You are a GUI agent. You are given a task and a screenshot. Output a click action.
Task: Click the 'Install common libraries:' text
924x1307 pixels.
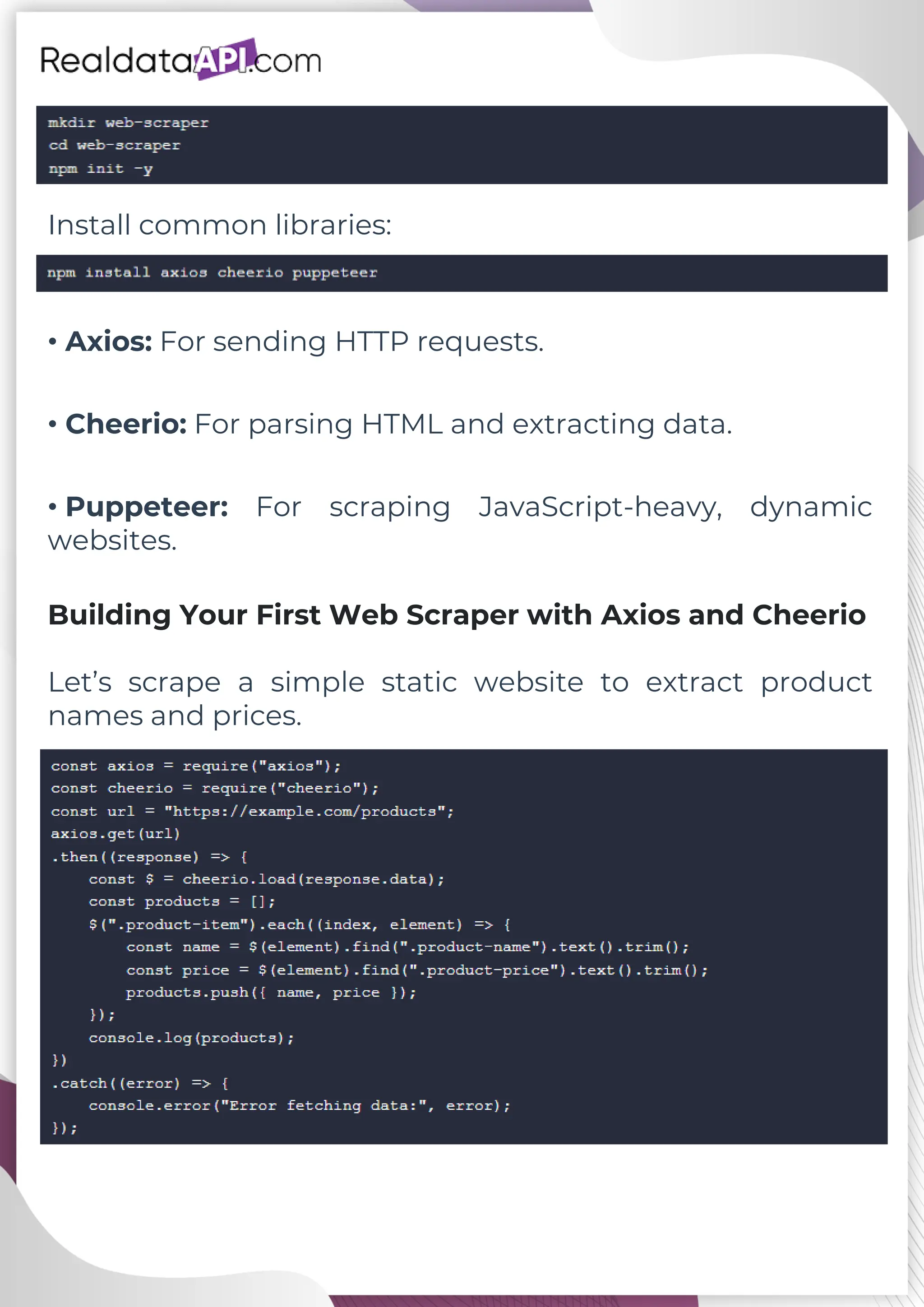[220, 225]
